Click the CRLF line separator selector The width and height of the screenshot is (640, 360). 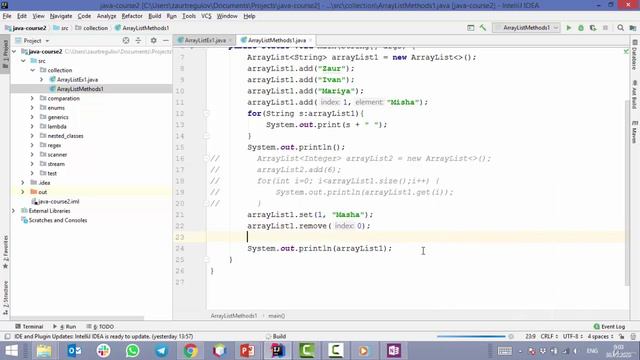pyautogui.click(x=549, y=336)
